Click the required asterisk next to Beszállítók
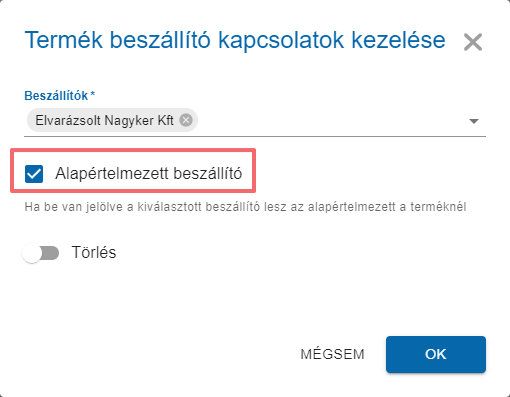This screenshot has height=397, width=510. (93, 94)
